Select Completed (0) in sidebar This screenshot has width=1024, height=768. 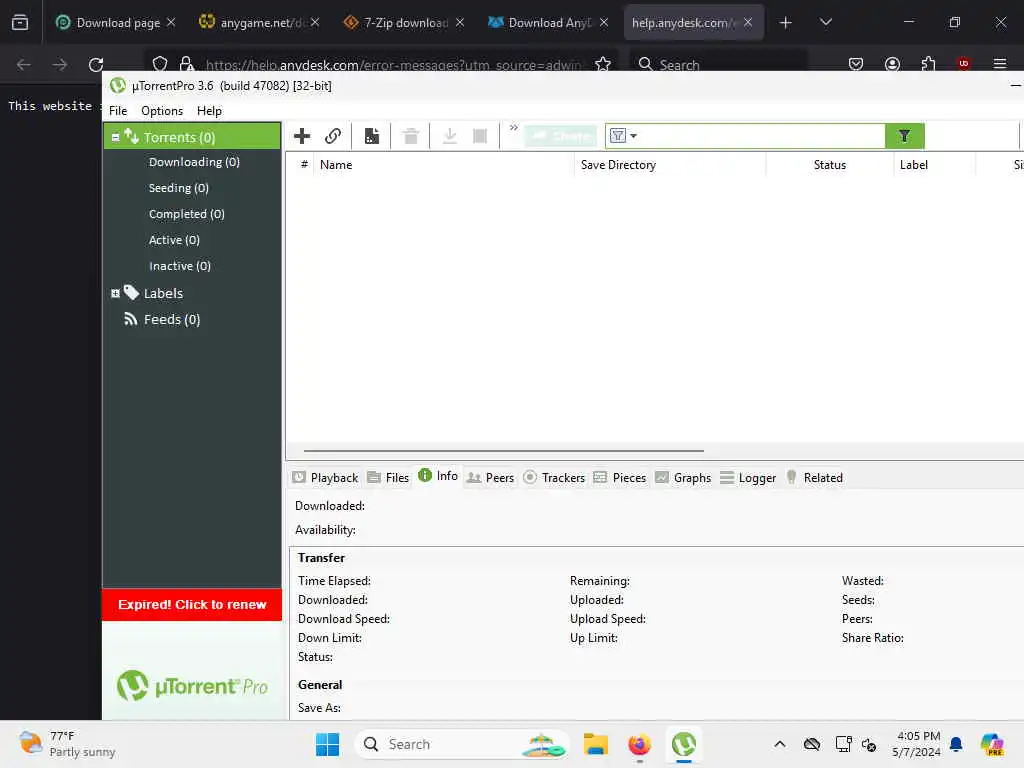point(186,214)
